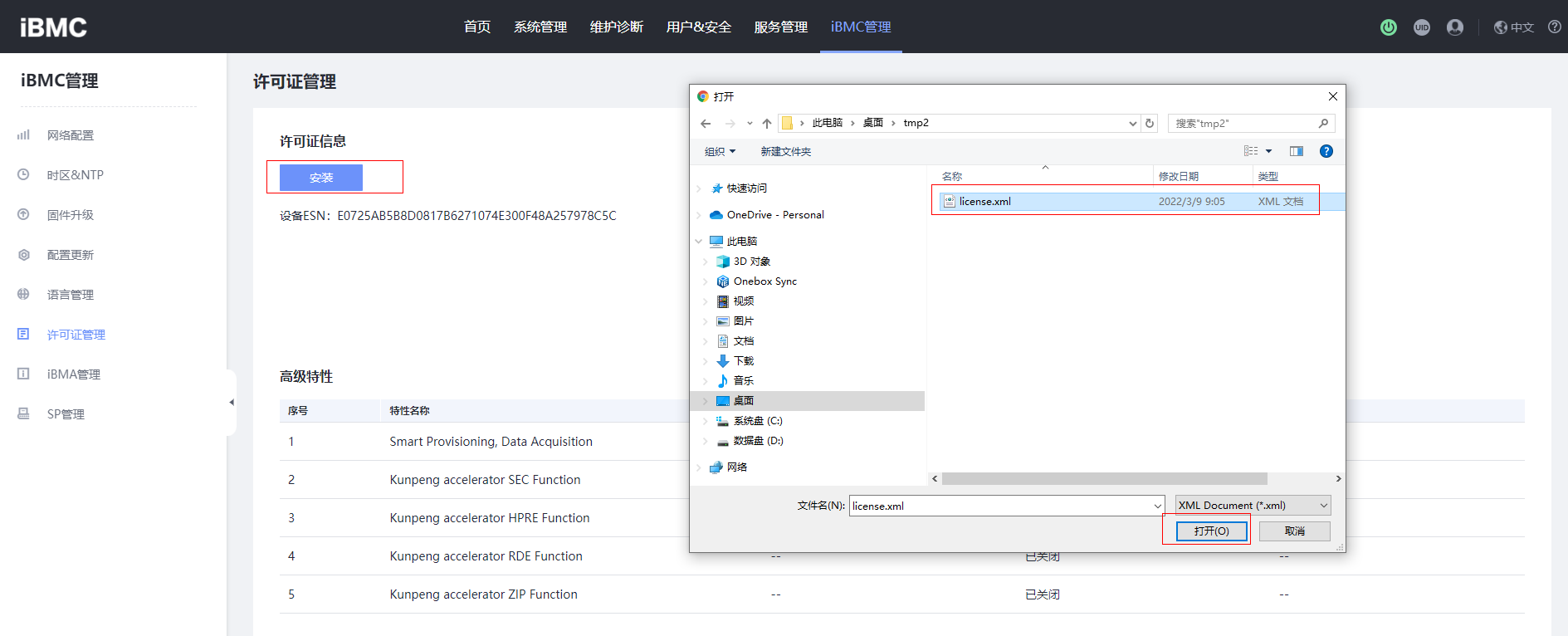Viewport: 1568px width, 636px height.
Task: Open the blue help icon in file dialog
Action: click(x=1326, y=151)
